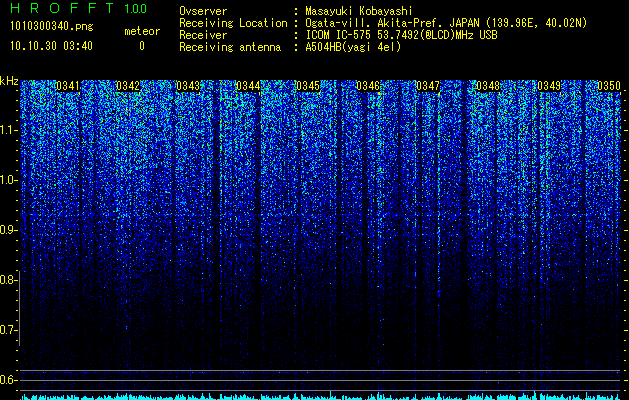Click the HROFFT title text
Image resolution: width=629 pixels, height=400 pixels.
pos(62,8)
